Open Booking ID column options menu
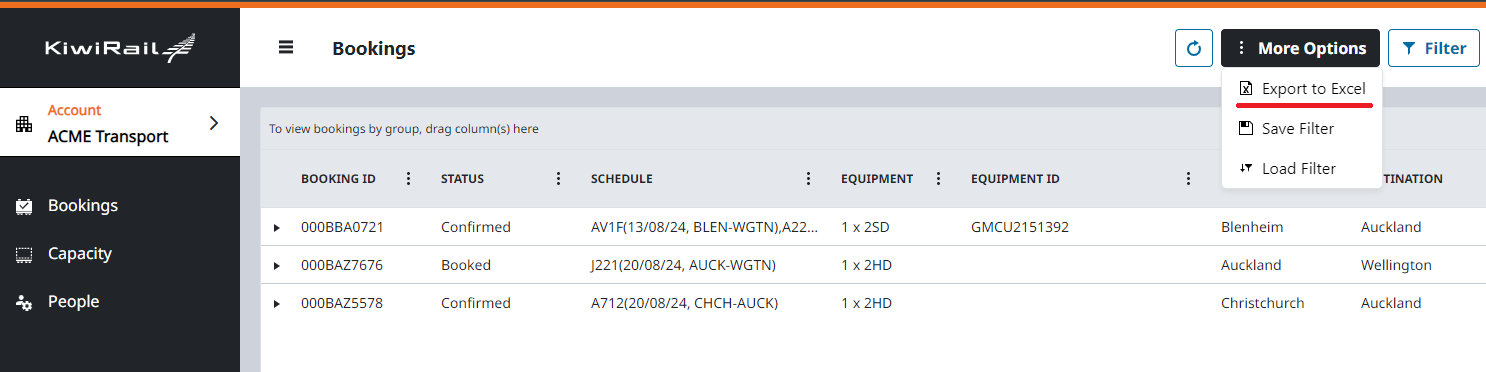This screenshot has width=1486, height=372. [408, 179]
